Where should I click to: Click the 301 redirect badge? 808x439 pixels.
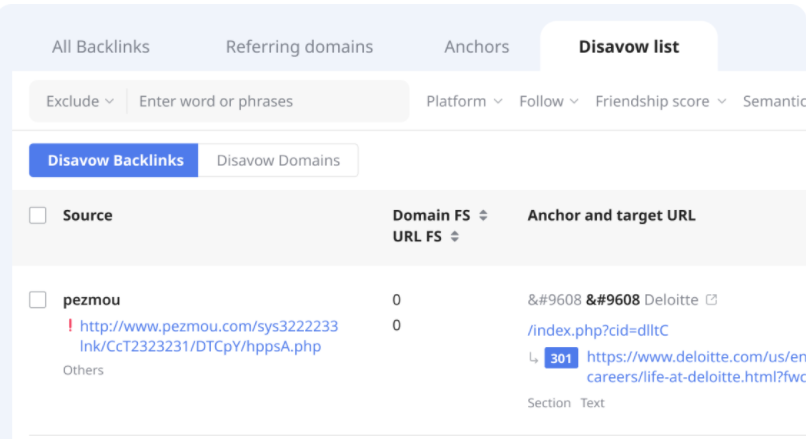[x=560, y=358]
